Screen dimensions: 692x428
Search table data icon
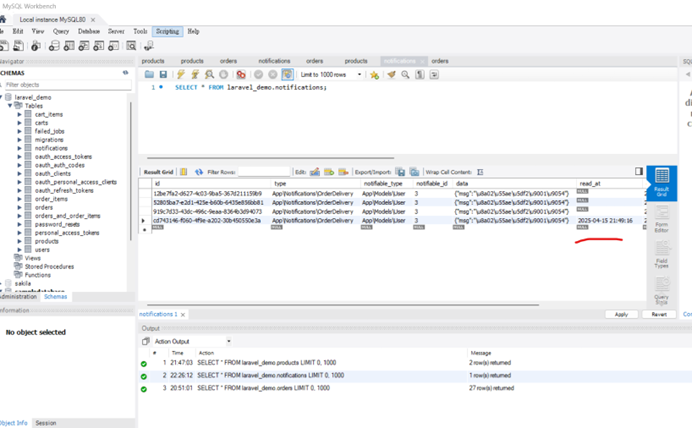point(131,45)
